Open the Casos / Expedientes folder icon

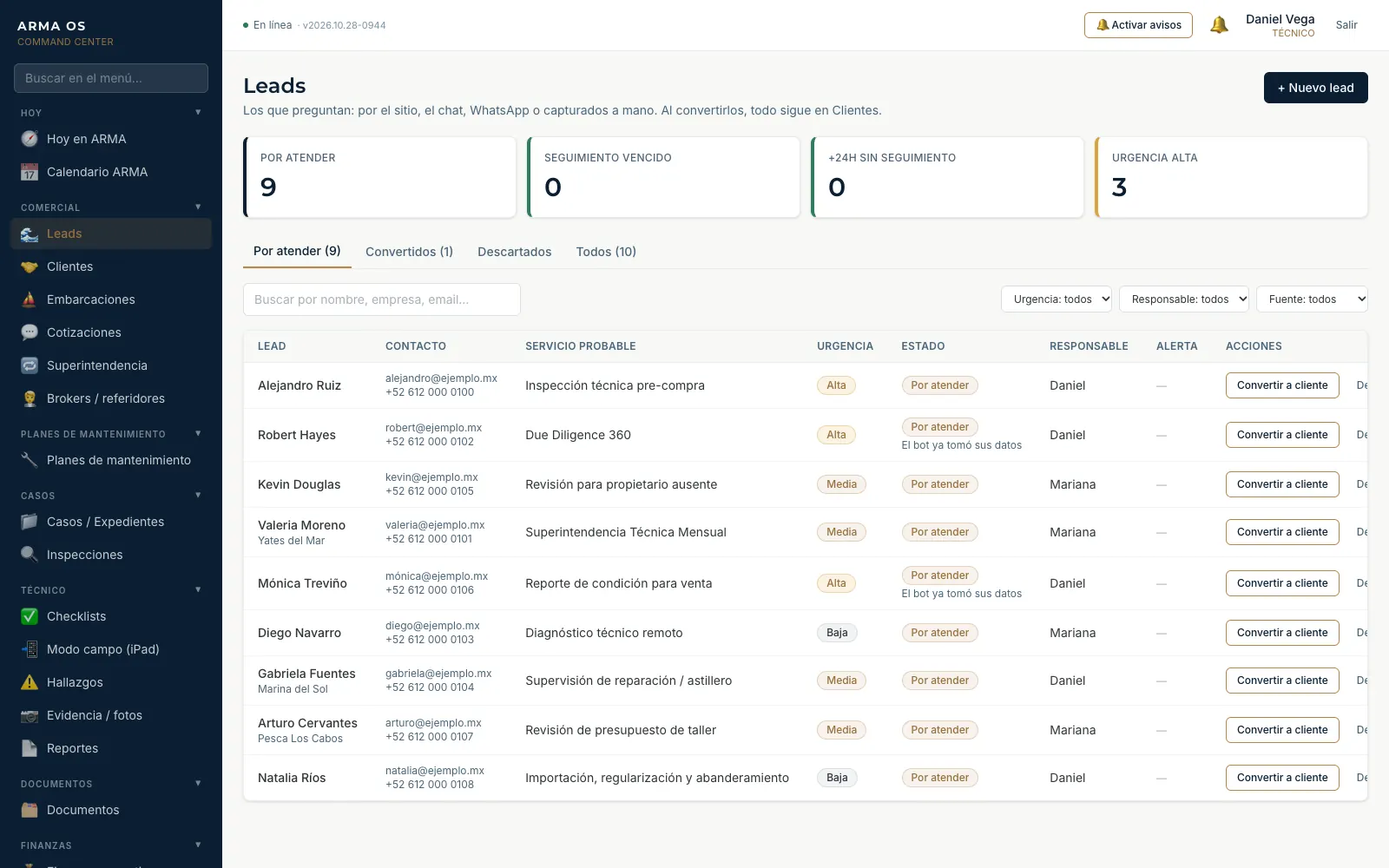tap(30, 522)
